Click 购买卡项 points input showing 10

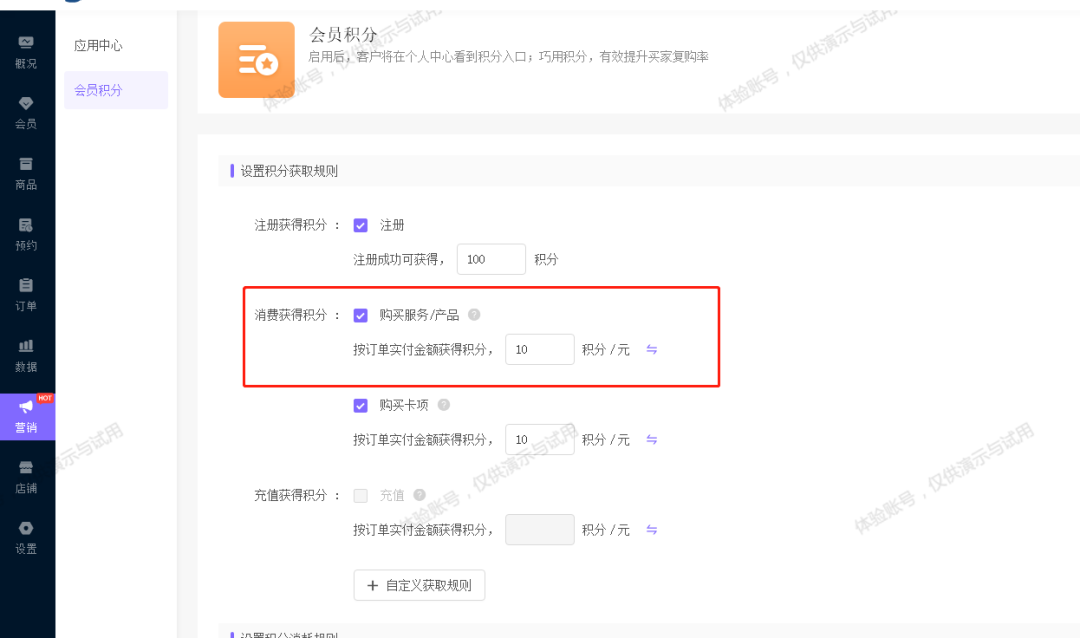pyautogui.click(x=539, y=439)
